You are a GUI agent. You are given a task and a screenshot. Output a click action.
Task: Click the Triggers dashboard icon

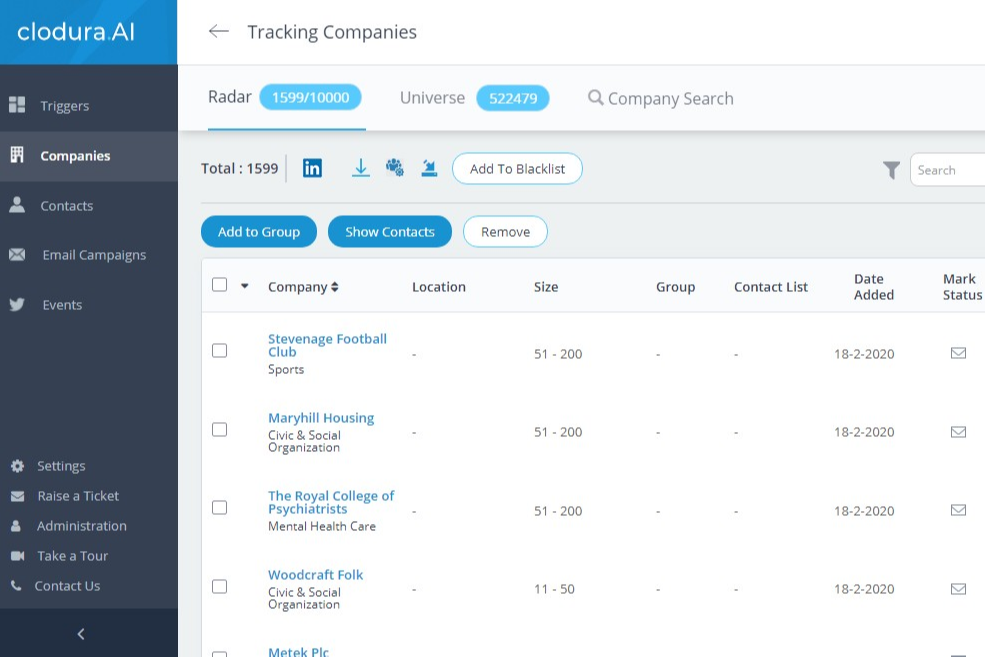[17, 105]
